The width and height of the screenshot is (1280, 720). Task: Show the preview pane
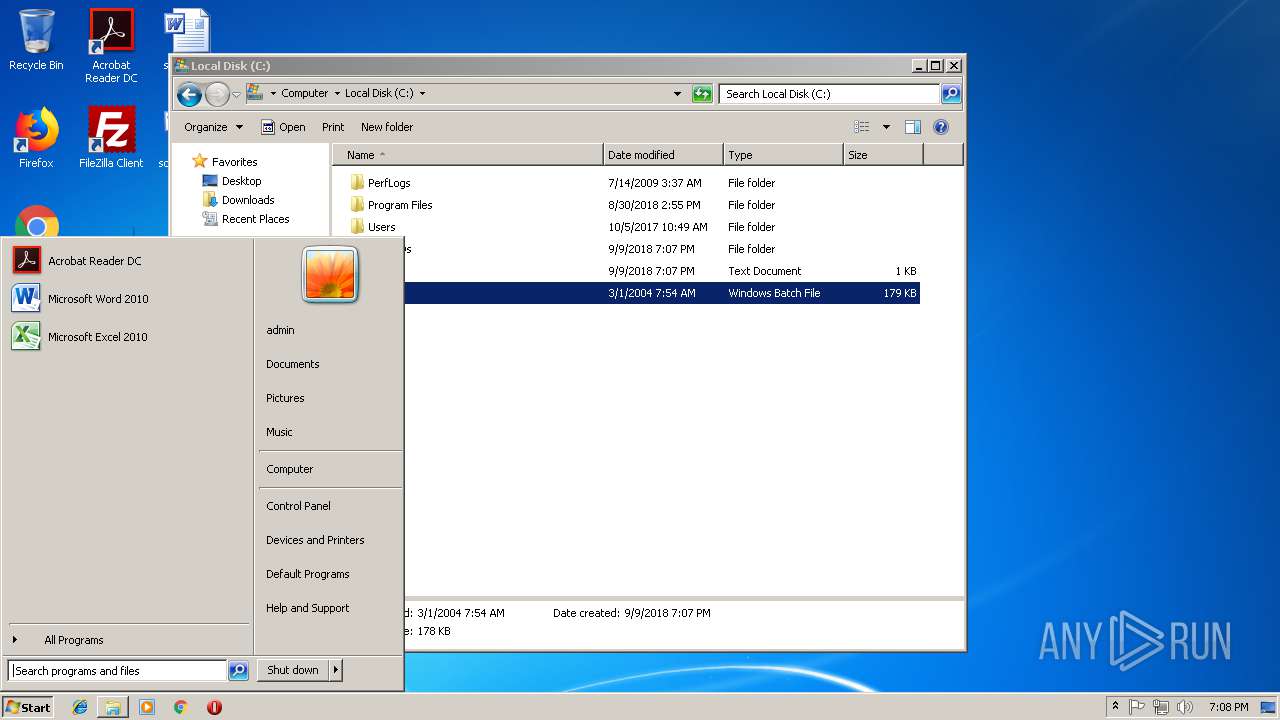pos(912,127)
